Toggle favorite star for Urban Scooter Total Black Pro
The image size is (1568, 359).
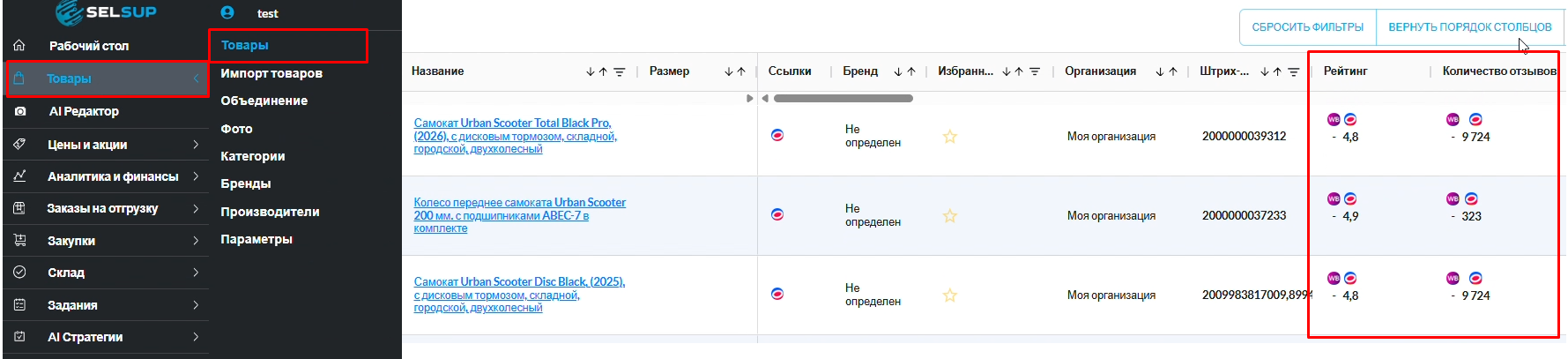(949, 137)
